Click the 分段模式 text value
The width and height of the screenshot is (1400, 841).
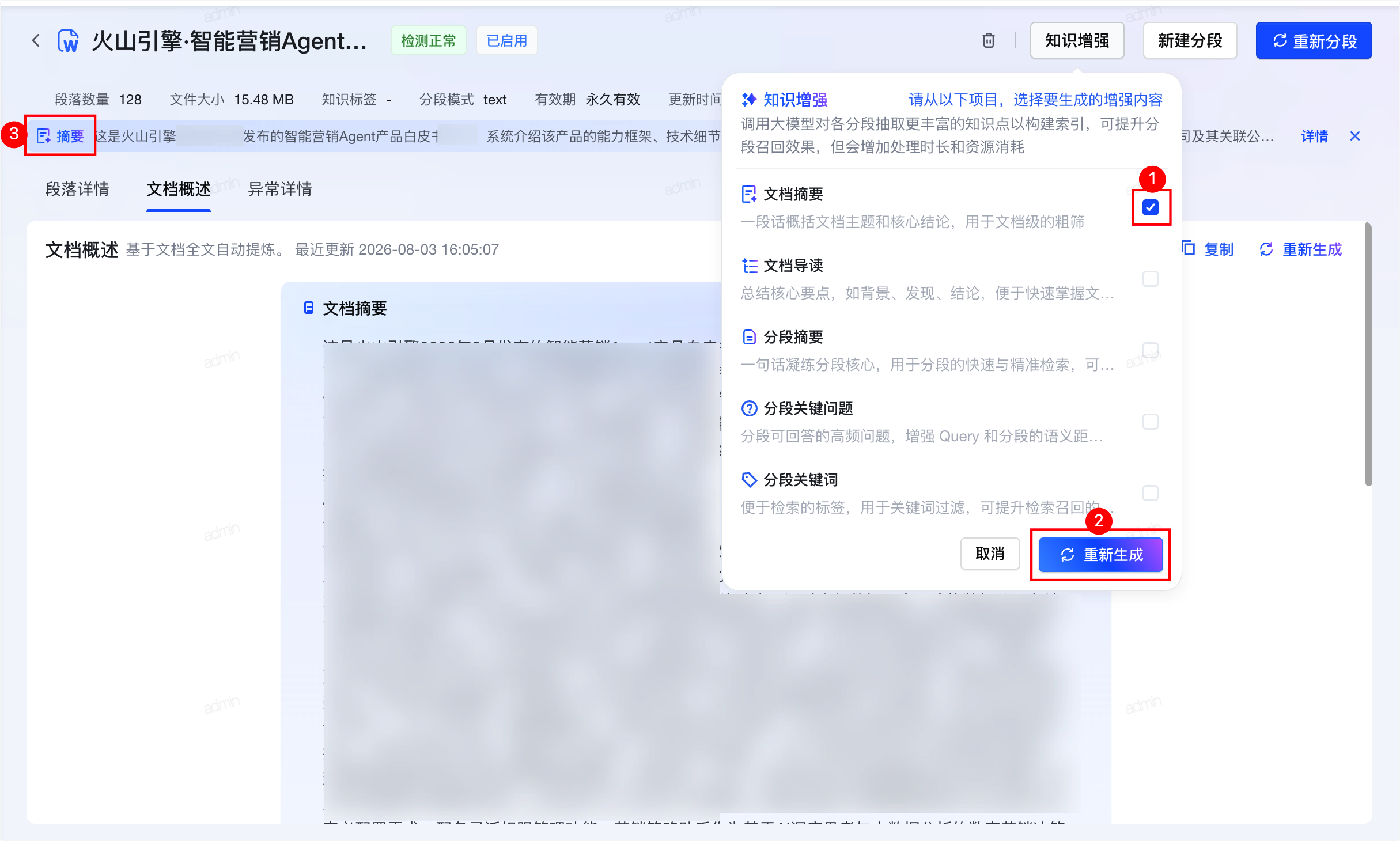click(494, 100)
